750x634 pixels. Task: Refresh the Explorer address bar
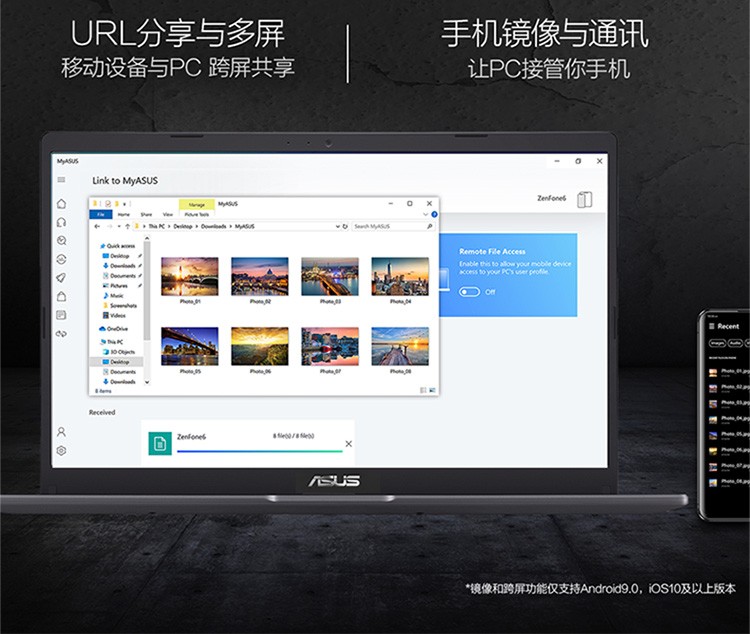[345, 226]
